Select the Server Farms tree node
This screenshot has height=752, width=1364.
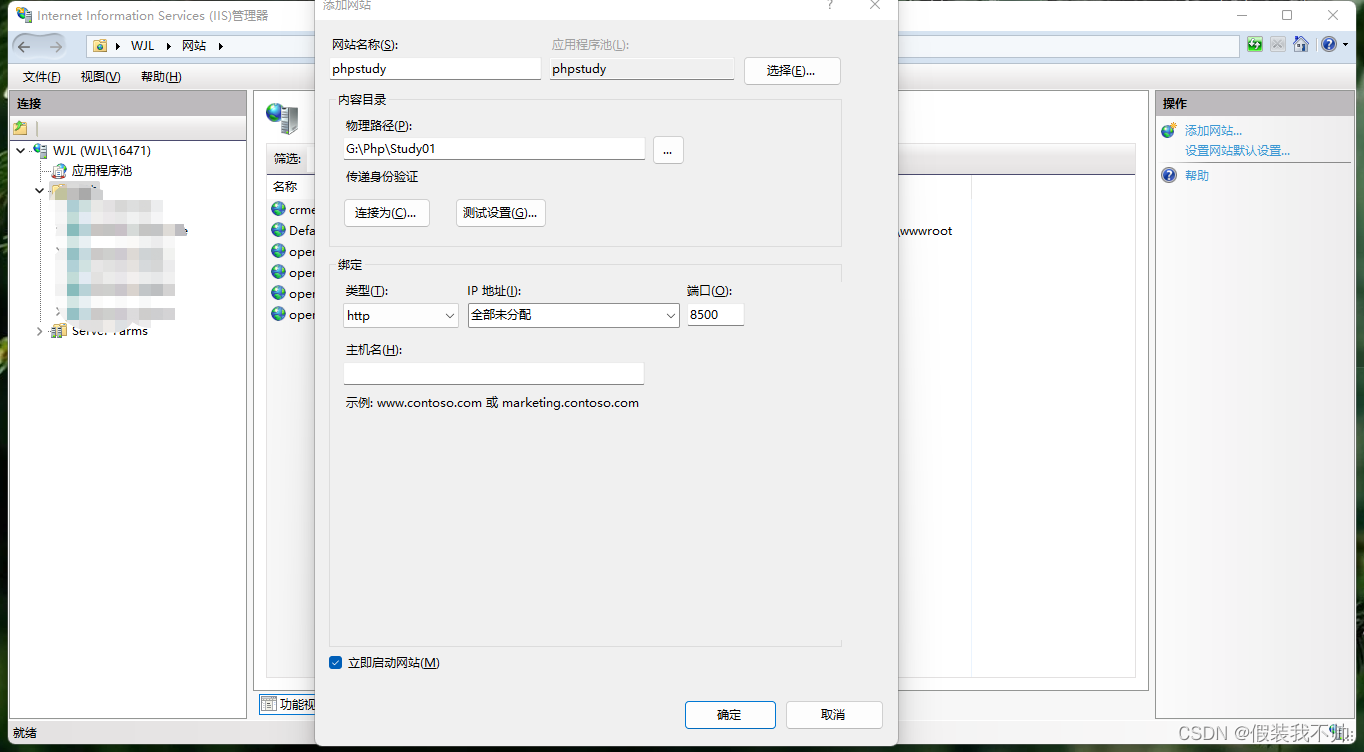110,331
